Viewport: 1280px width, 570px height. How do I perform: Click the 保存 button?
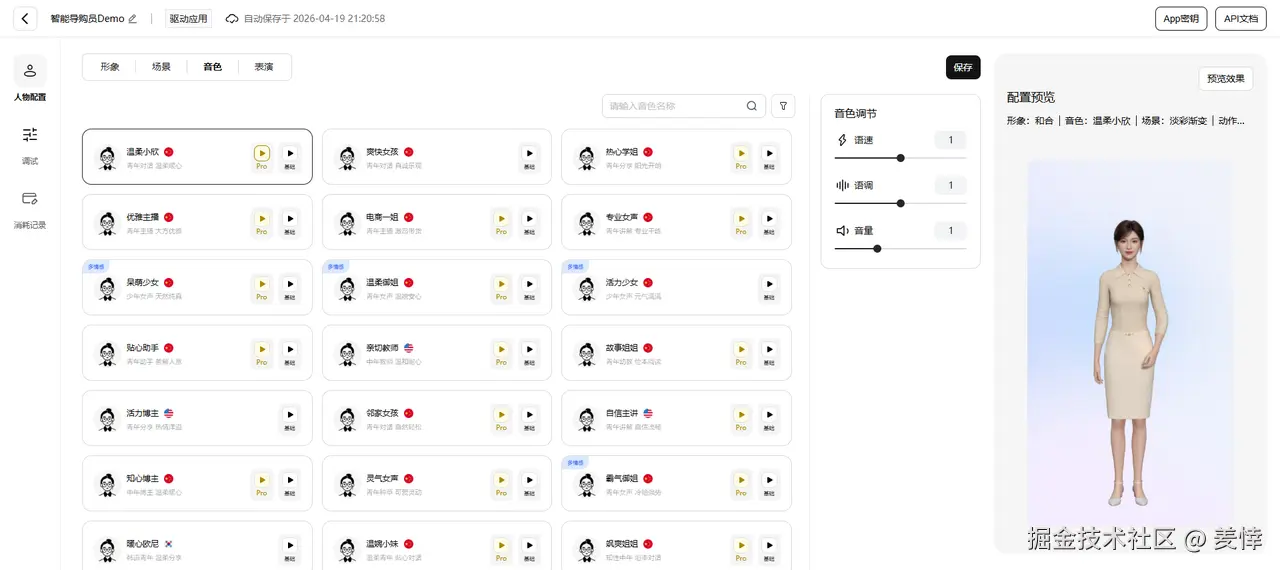point(963,67)
